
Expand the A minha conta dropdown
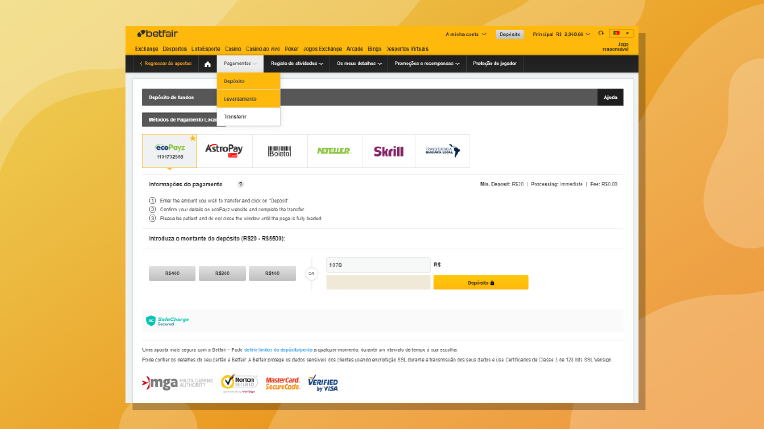pyautogui.click(x=465, y=34)
